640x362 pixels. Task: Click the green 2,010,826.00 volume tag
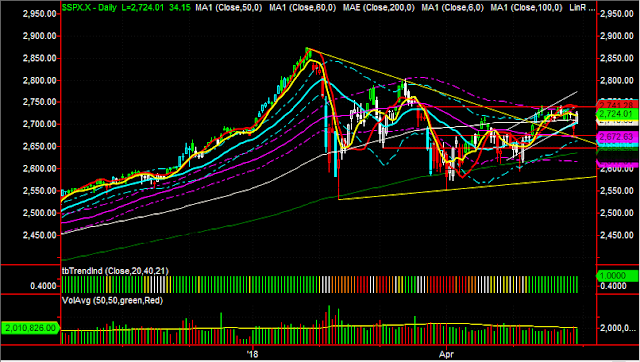30,328
